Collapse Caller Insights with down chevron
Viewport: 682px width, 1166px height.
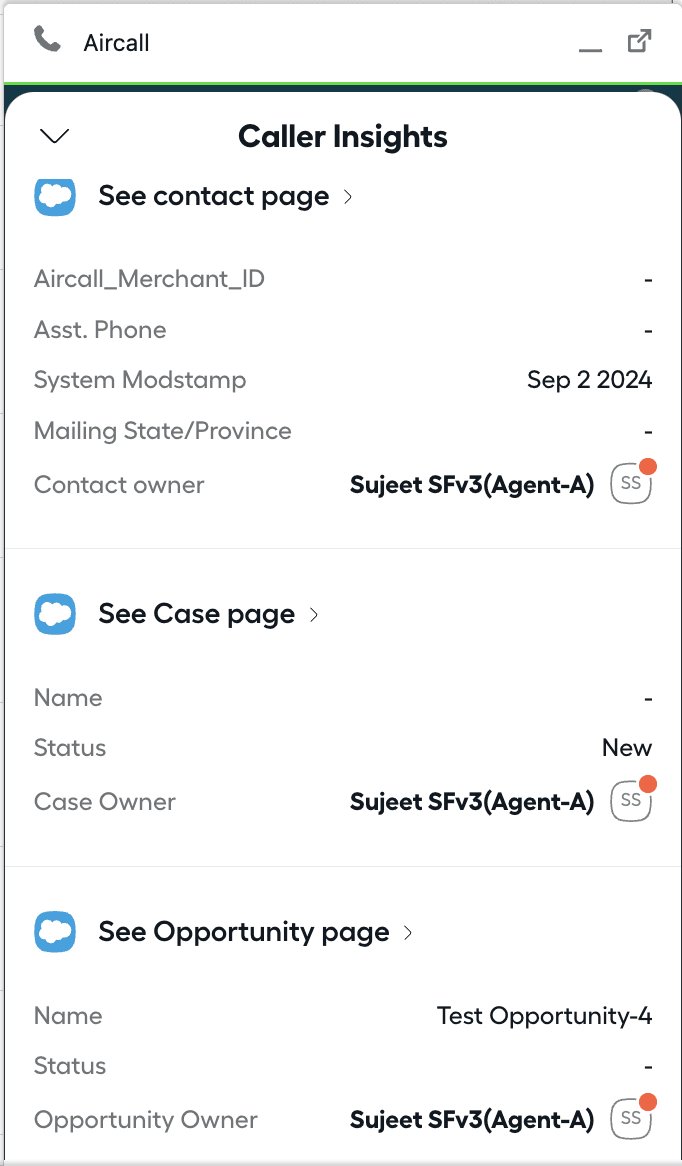point(53,136)
